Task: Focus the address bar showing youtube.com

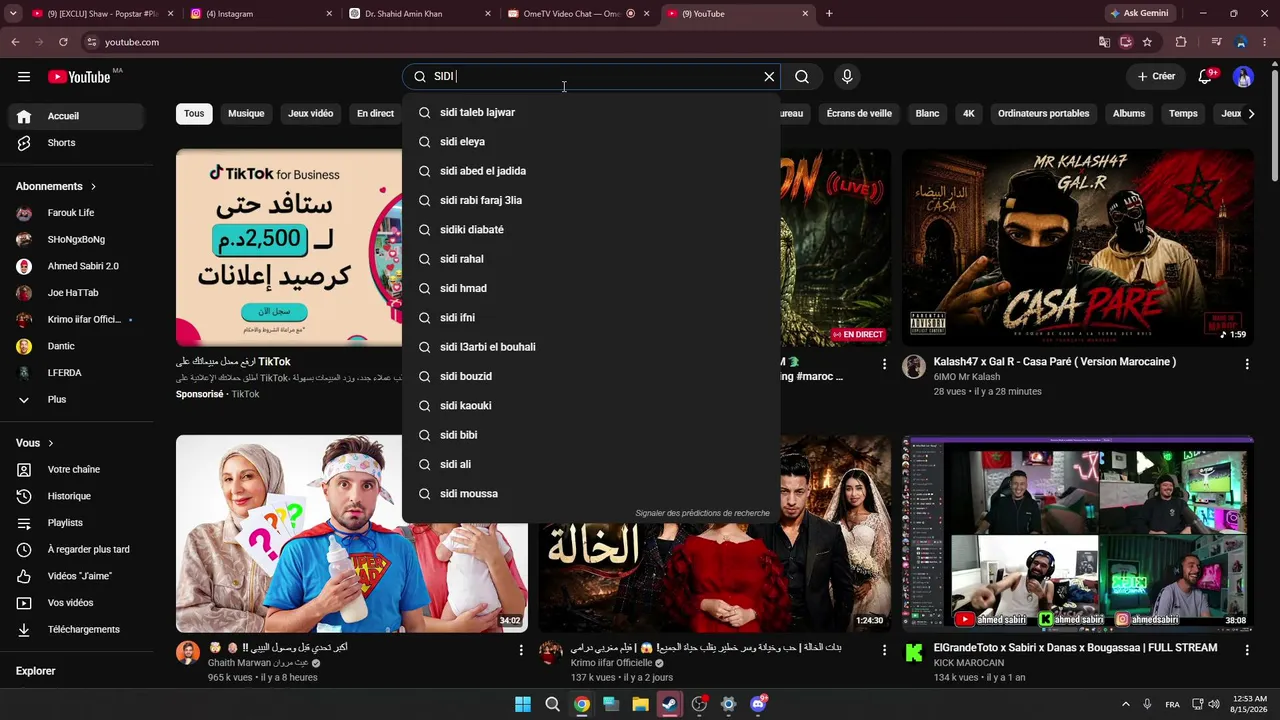Action: click(x=590, y=42)
